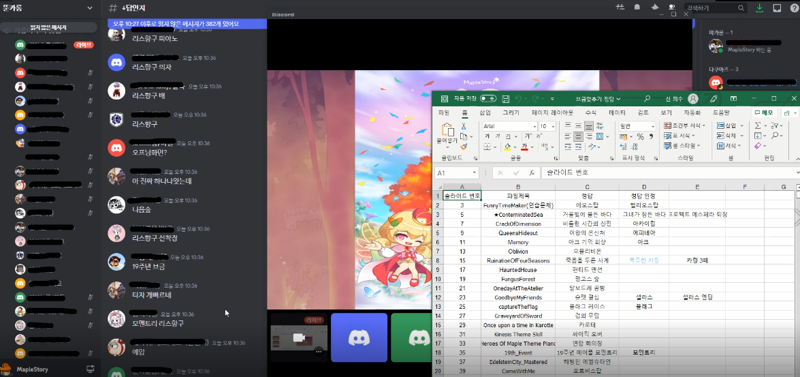Click the 메모 comments button in Excel
Screen dimensions: 800x377
tap(764, 112)
